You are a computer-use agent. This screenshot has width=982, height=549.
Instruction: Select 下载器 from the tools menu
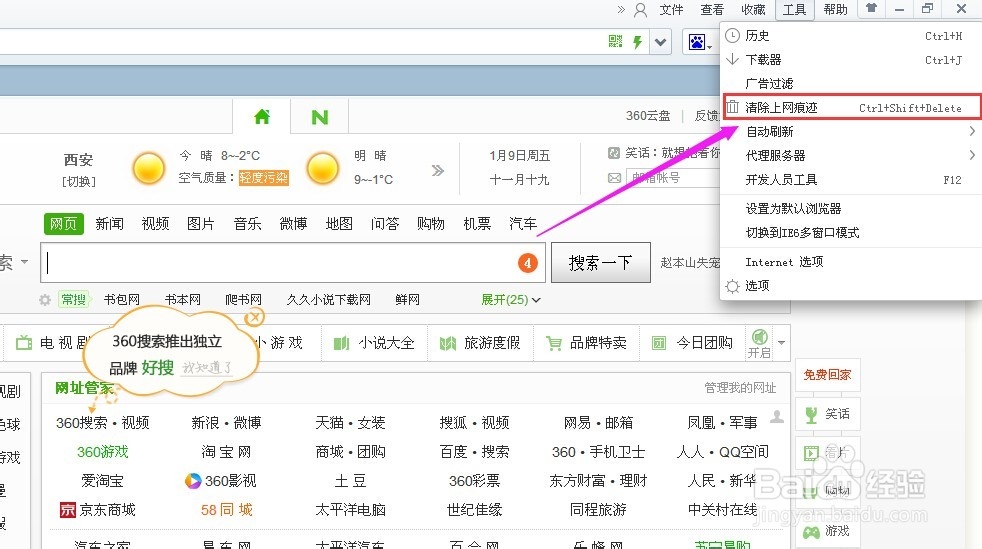coord(849,59)
